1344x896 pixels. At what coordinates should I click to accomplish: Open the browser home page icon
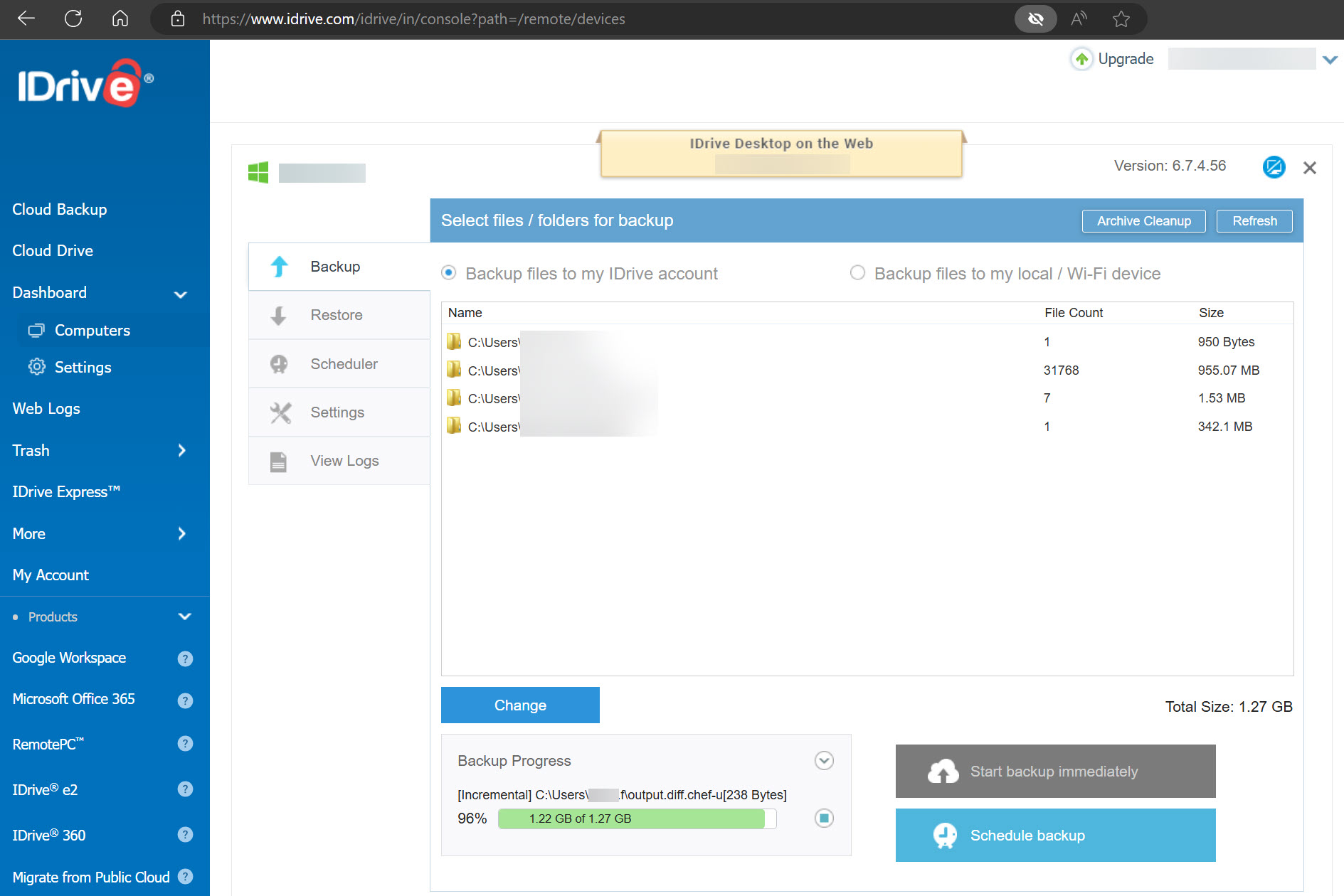point(120,19)
